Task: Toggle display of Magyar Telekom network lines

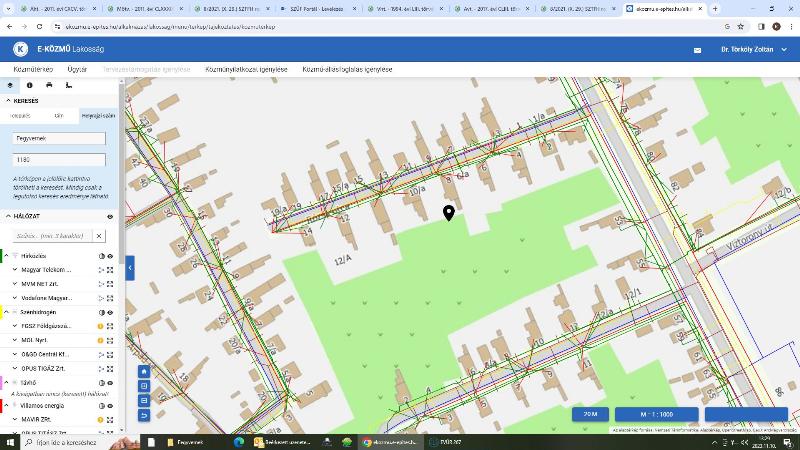Action: coord(101,270)
